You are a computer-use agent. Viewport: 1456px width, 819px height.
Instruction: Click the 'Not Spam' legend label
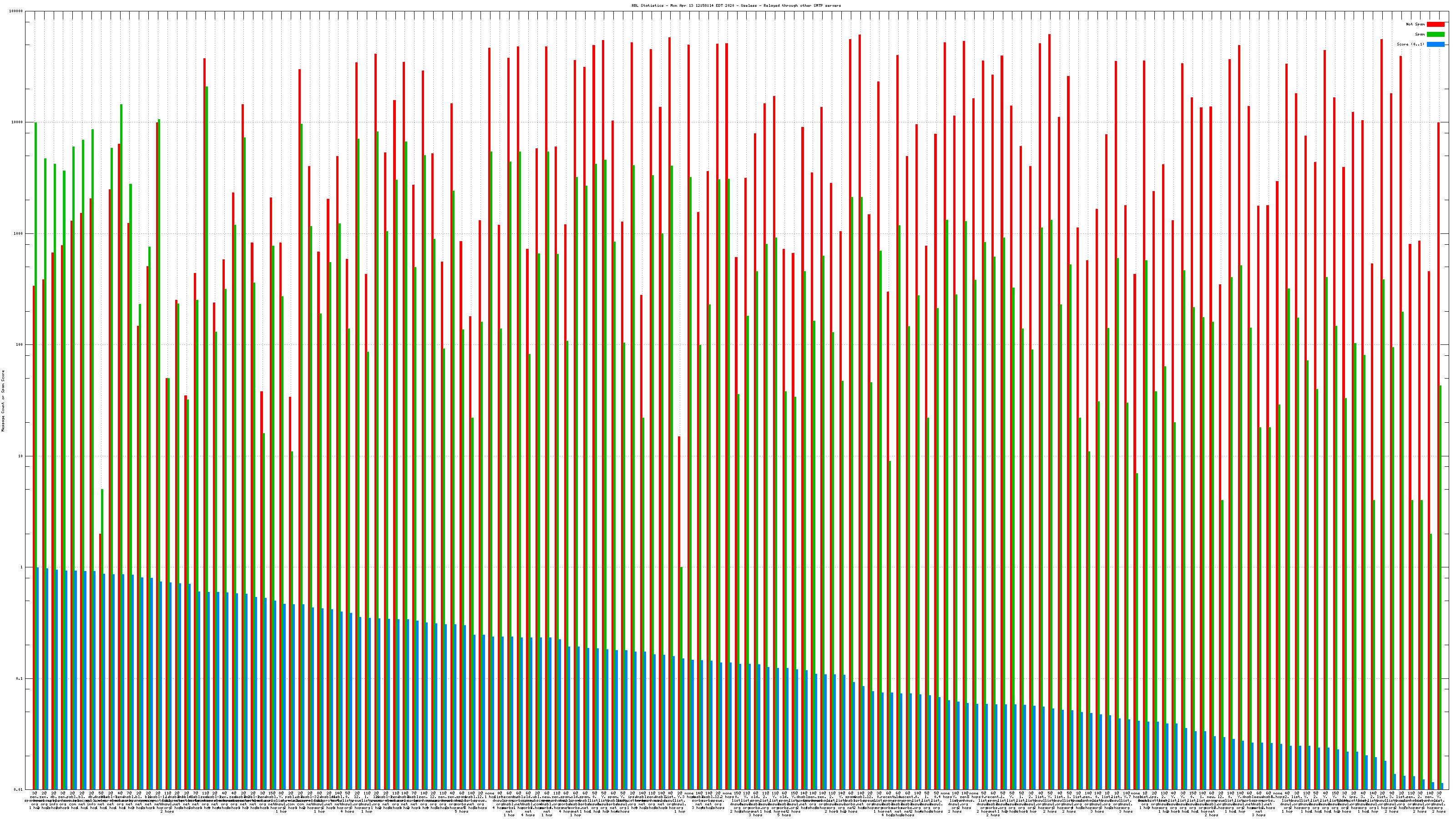[1416, 24]
